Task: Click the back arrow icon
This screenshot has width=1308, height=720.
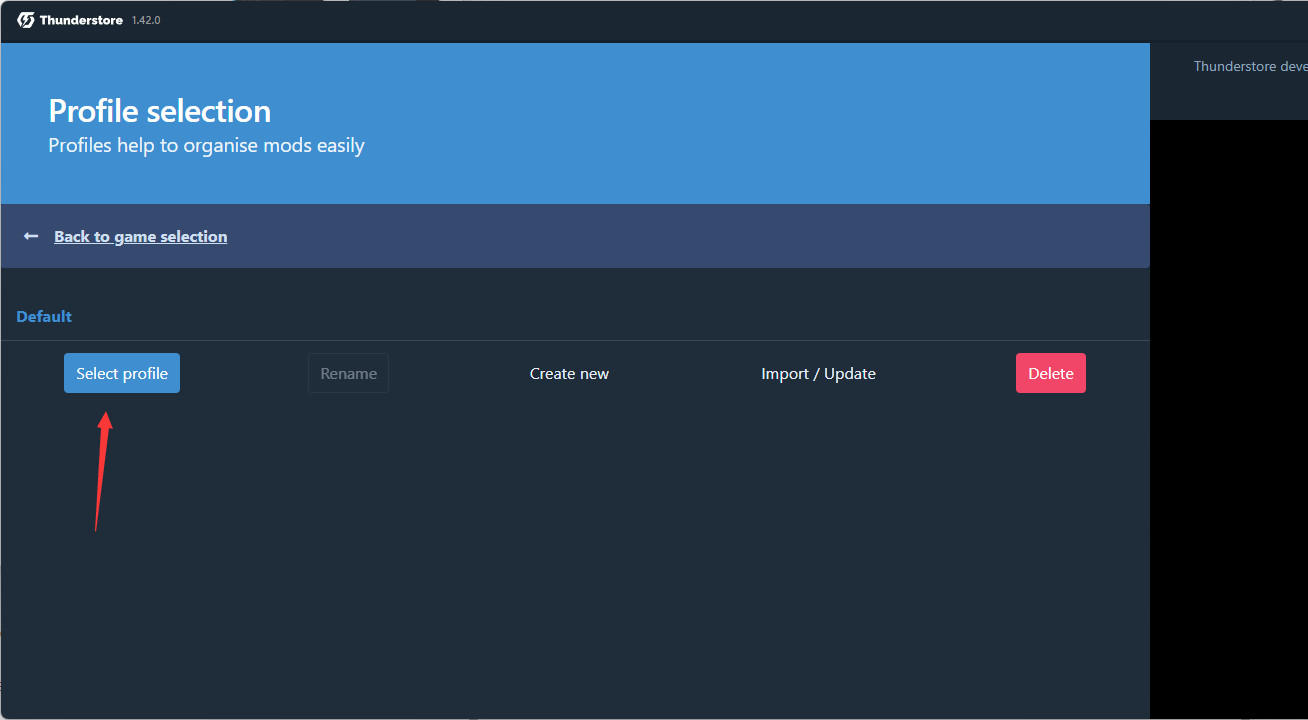Action: click(x=31, y=236)
